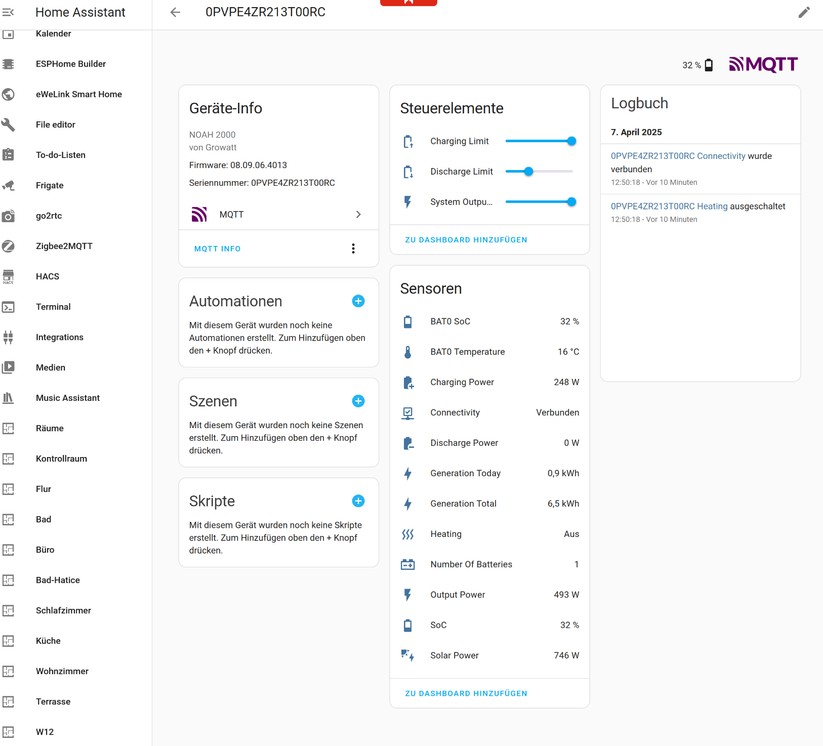Adjust the Discharge Limit slider
This screenshot has width=823, height=746.
529,172
